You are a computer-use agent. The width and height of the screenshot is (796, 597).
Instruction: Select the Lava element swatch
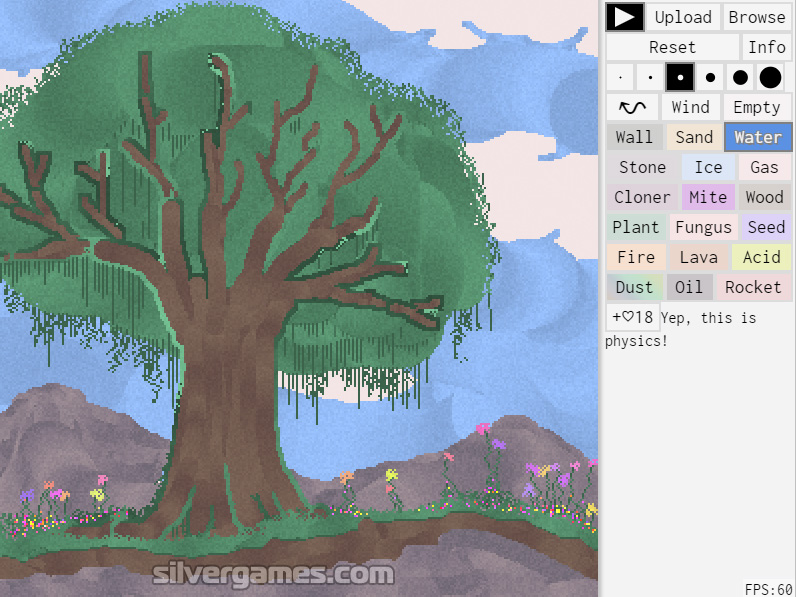pyautogui.click(x=698, y=257)
